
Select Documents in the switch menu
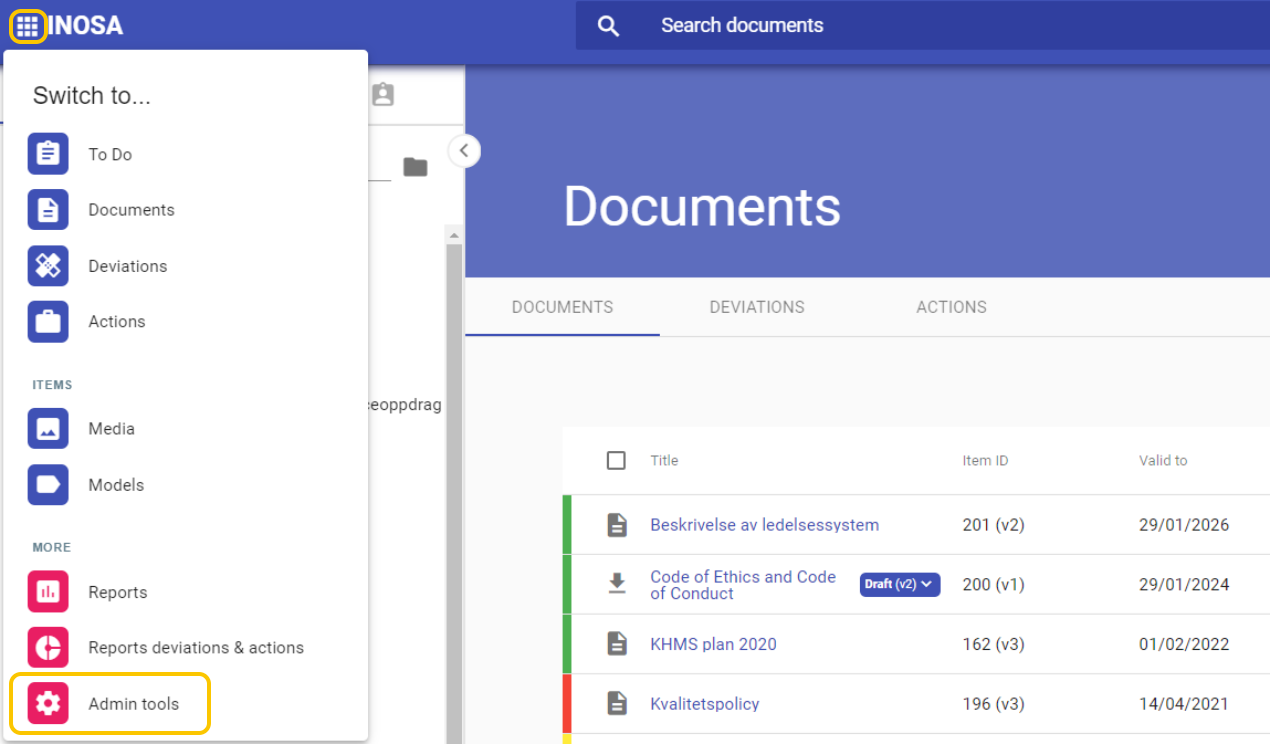[131, 210]
